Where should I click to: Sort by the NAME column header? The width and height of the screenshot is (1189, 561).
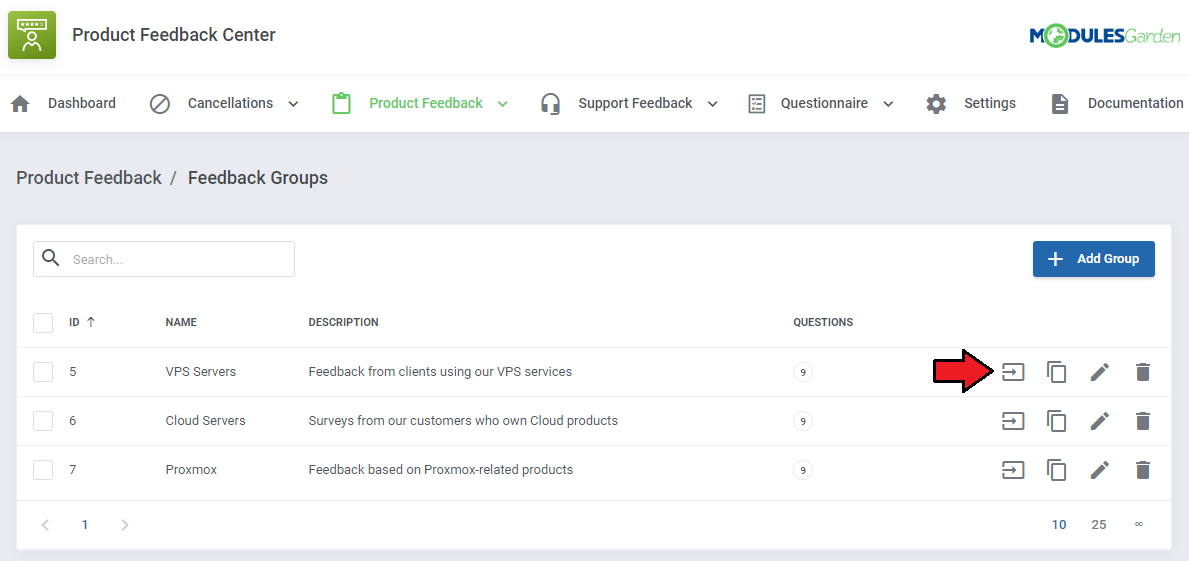[181, 322]
